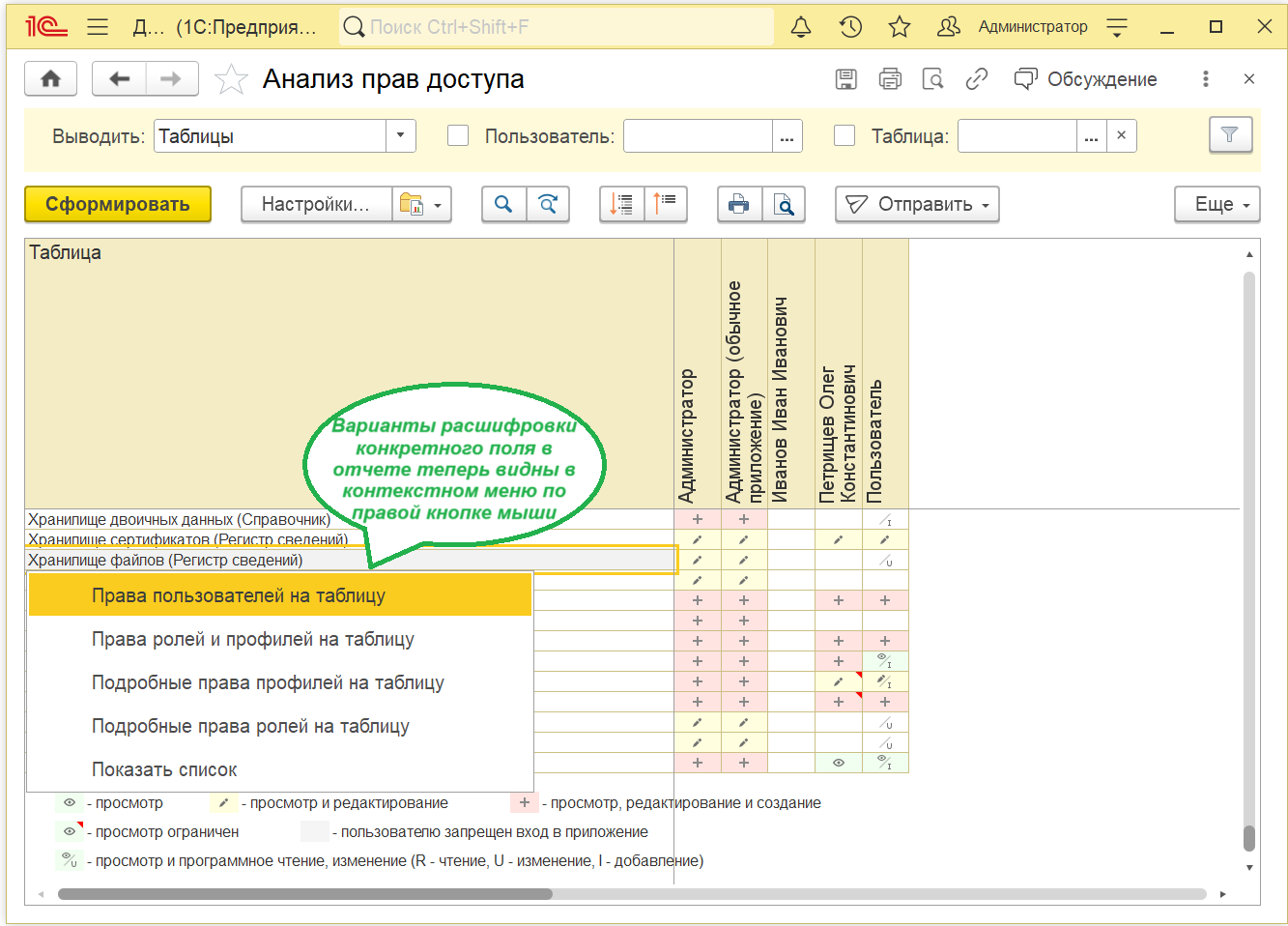The height and width of the screenshot is (926, 1288).
Task: Toggle the Таблица filter checkbox
Action: [844, 136]
